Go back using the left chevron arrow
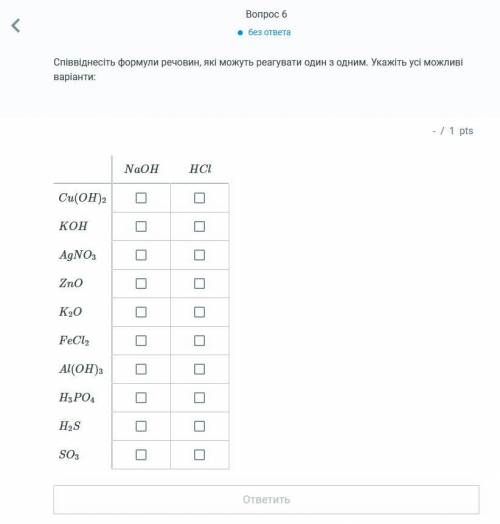The image size is (500, 524). coord(16,26)
